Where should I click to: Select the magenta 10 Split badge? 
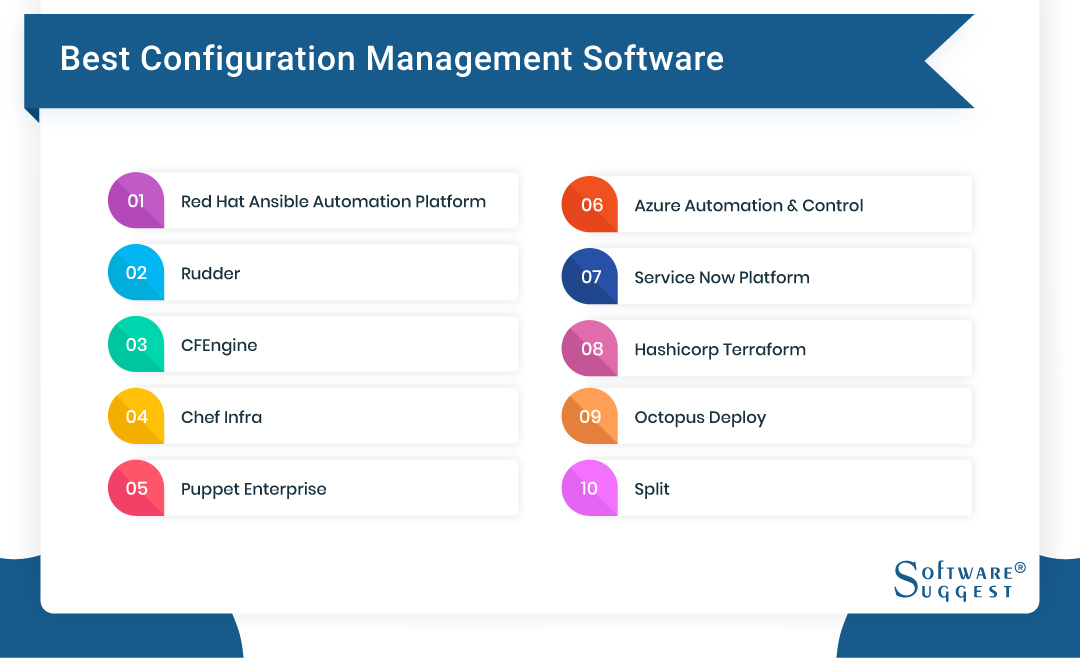click(589, 488)
